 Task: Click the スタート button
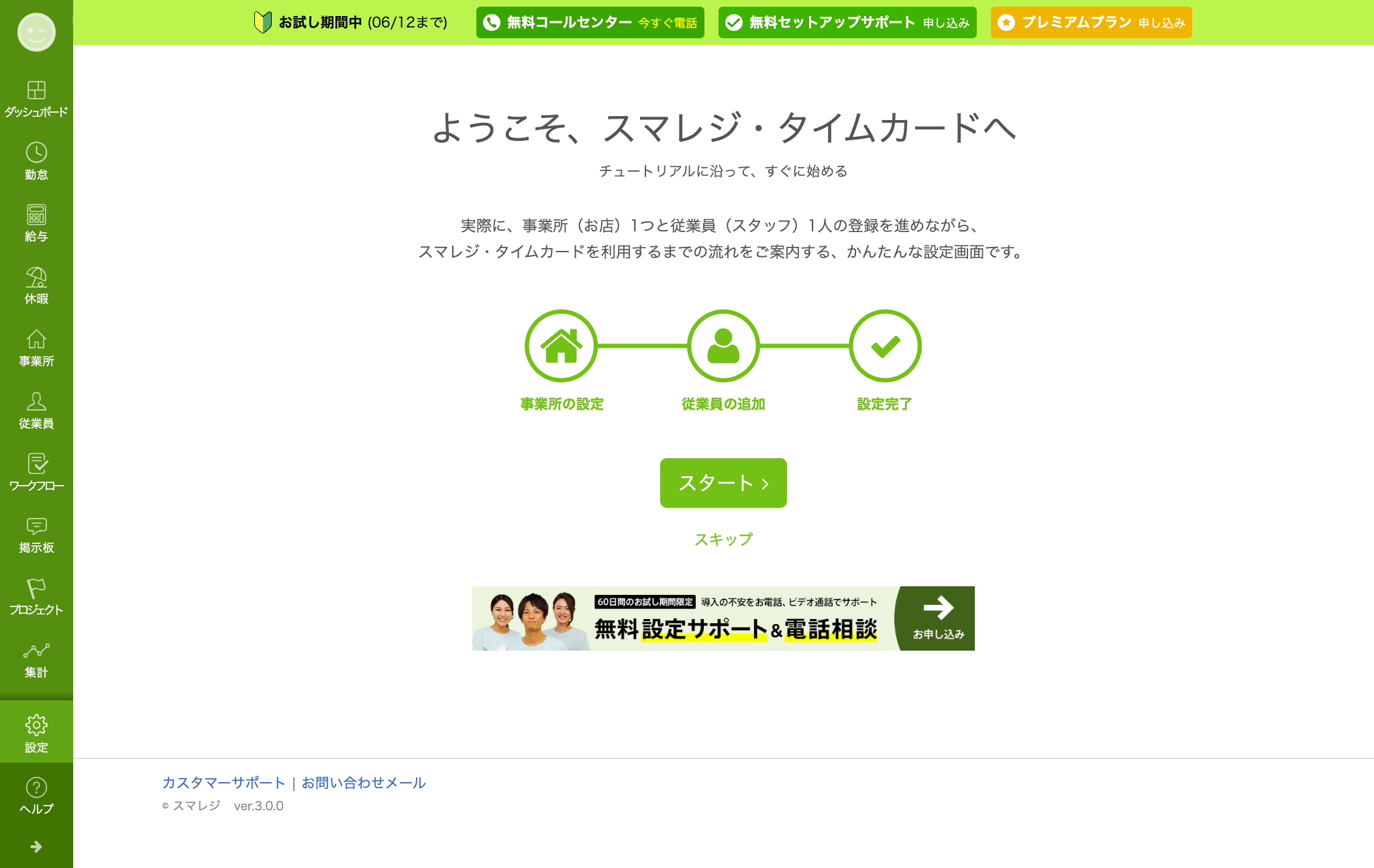click(723, 483)
